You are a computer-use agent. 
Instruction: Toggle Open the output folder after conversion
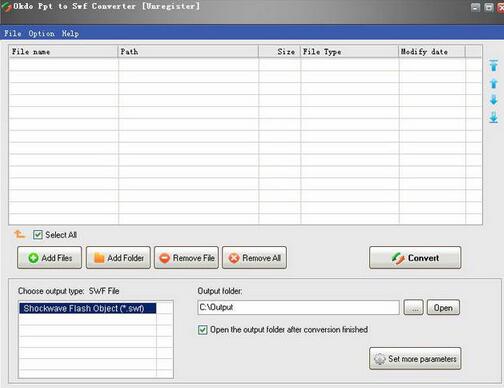point(202,330)
